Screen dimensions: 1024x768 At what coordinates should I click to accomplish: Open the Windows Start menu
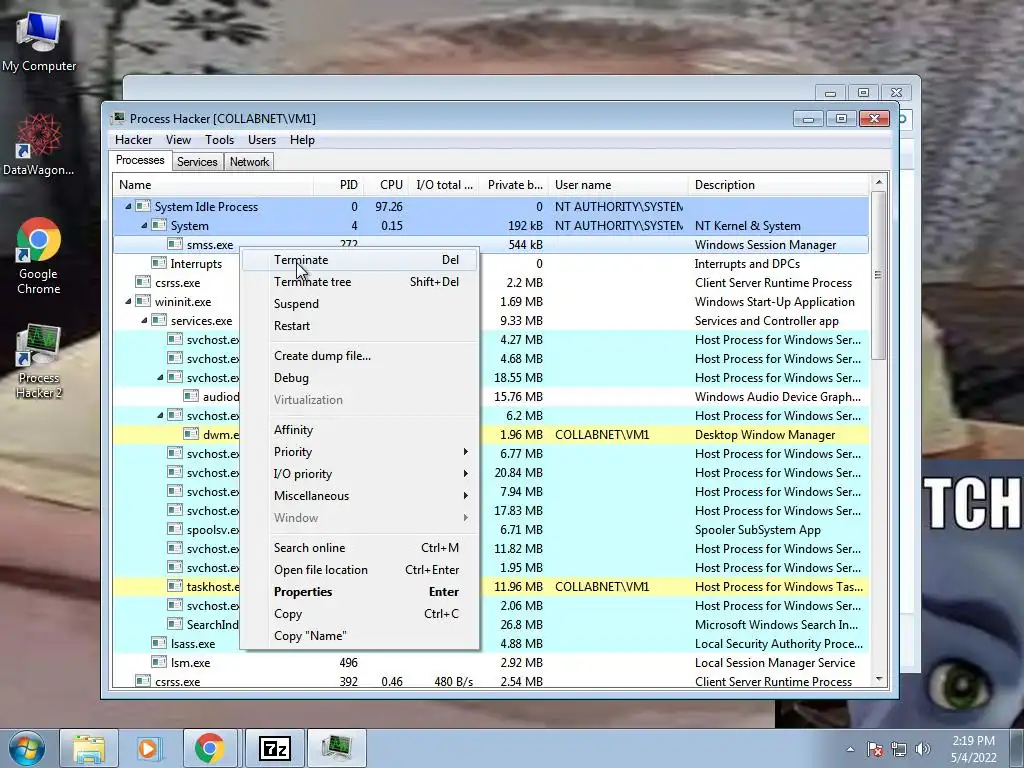point(26,748)
